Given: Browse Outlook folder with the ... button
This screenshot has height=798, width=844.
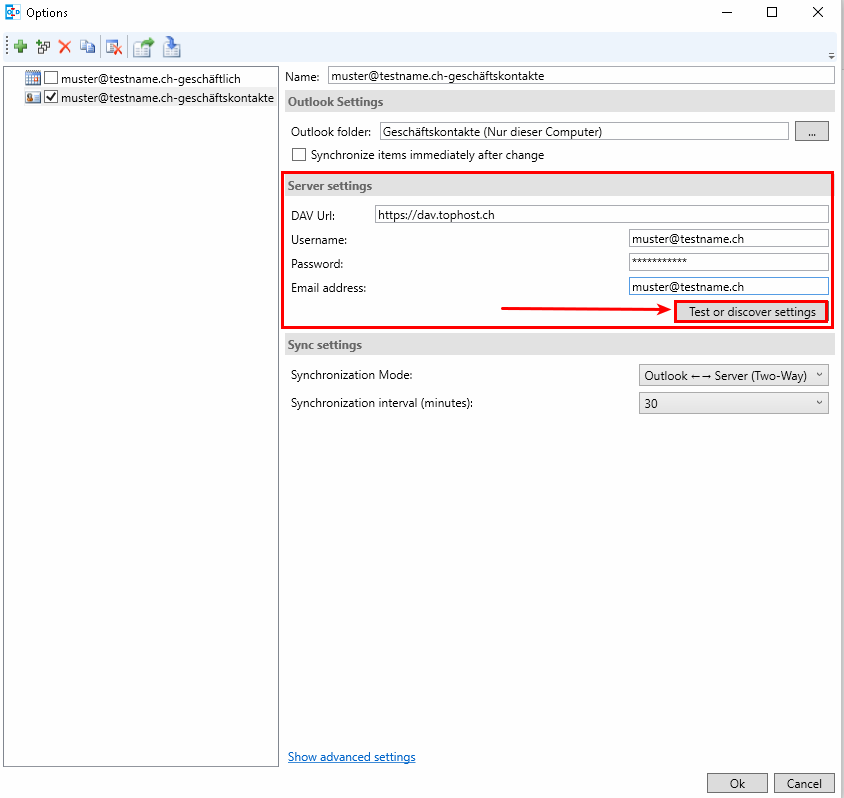Looking at the screenshot, I should pos(812,131).
